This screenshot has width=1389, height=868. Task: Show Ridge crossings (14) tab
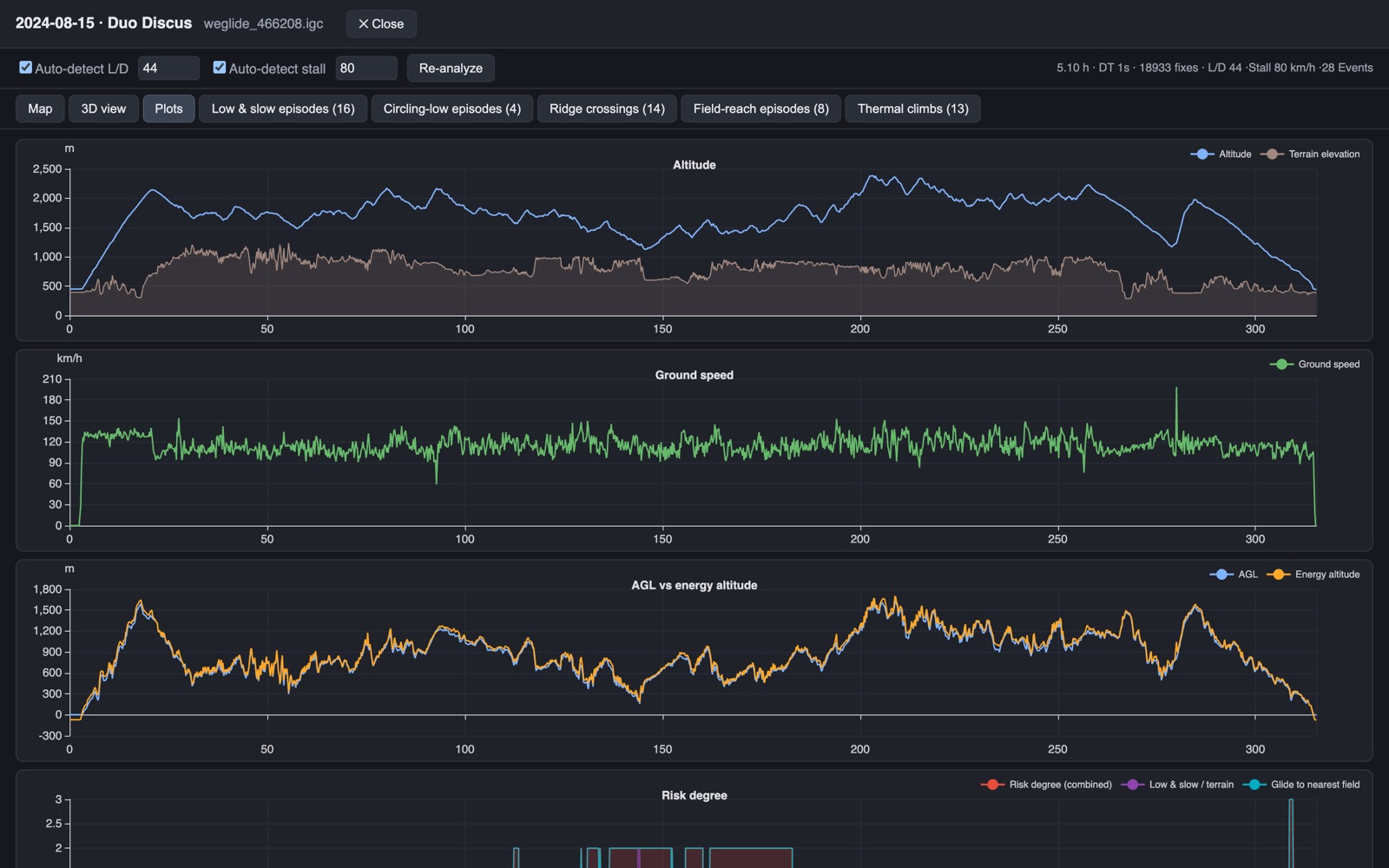(x=607, y=108)
